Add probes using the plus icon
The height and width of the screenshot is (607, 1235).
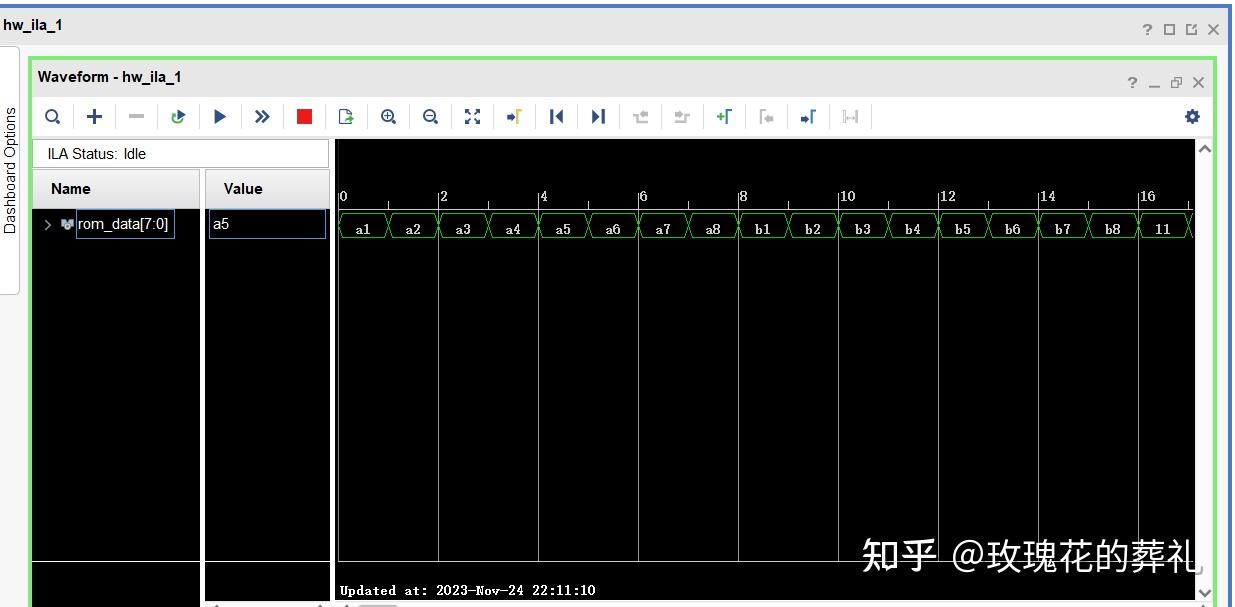click(x=94, y=116)
